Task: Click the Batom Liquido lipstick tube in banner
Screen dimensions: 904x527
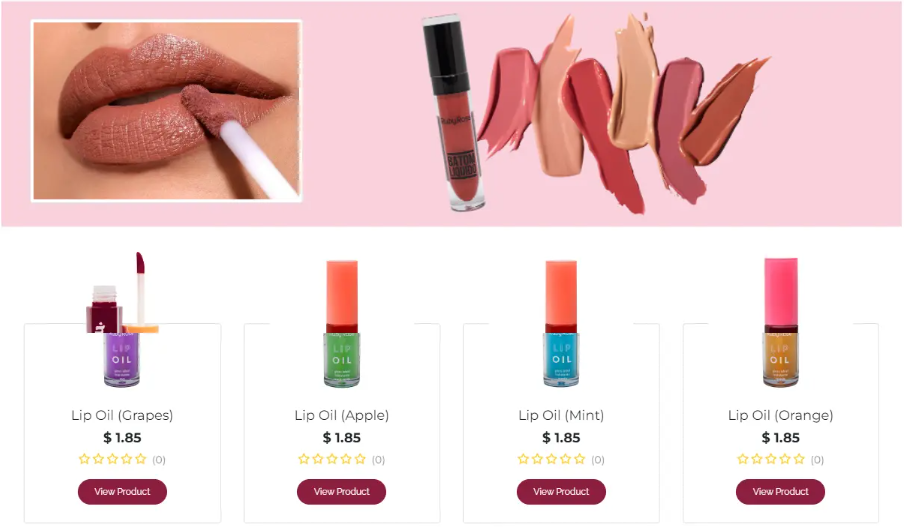Action: (455, 112)
